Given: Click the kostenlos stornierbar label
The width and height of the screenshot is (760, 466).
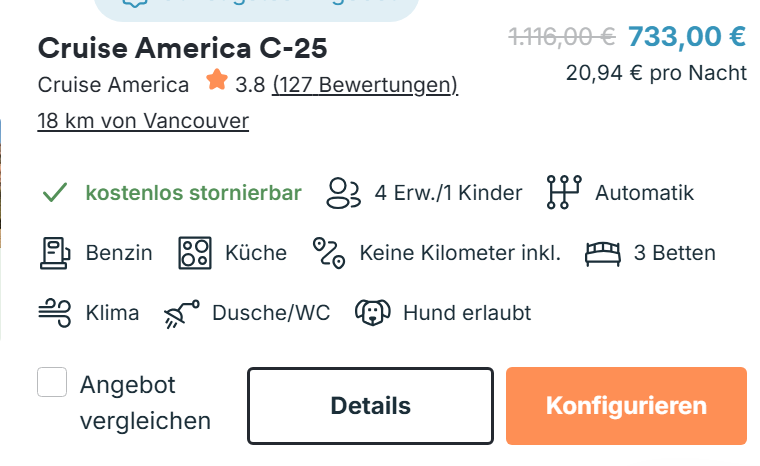Looking at the screenshot, I should pyautogui.click(x=193, y=193).
